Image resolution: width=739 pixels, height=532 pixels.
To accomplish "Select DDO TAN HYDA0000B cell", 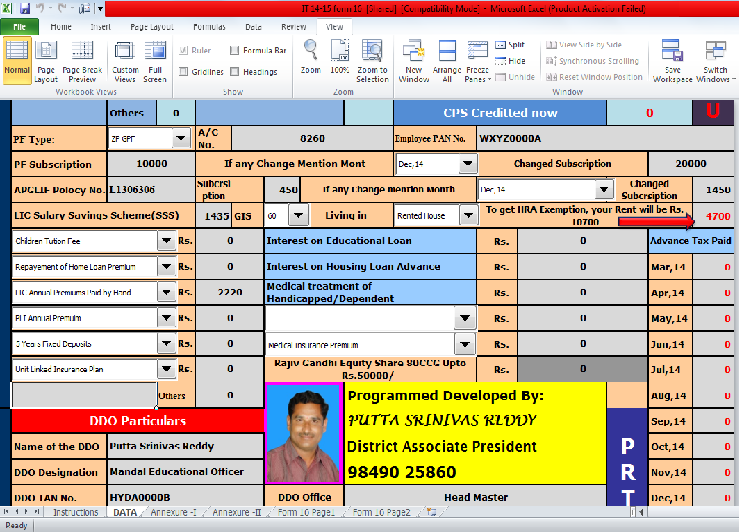I will coord(185,497).
